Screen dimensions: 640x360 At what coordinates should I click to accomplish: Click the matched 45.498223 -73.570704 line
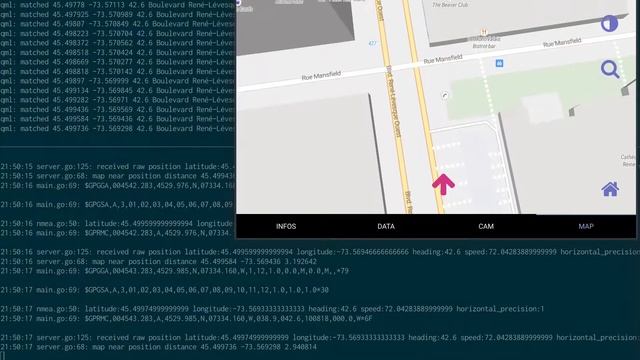pyautogui.click(x=118, y=33)
